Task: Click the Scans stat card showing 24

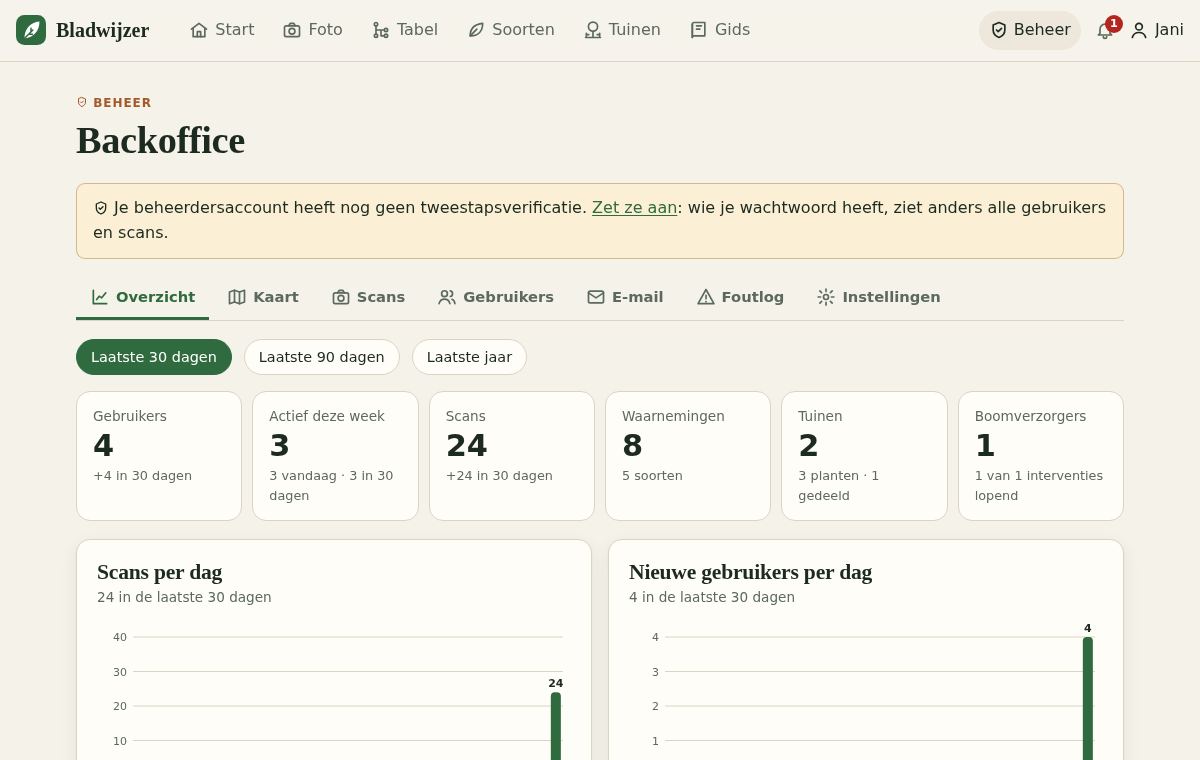Action: 512,456
